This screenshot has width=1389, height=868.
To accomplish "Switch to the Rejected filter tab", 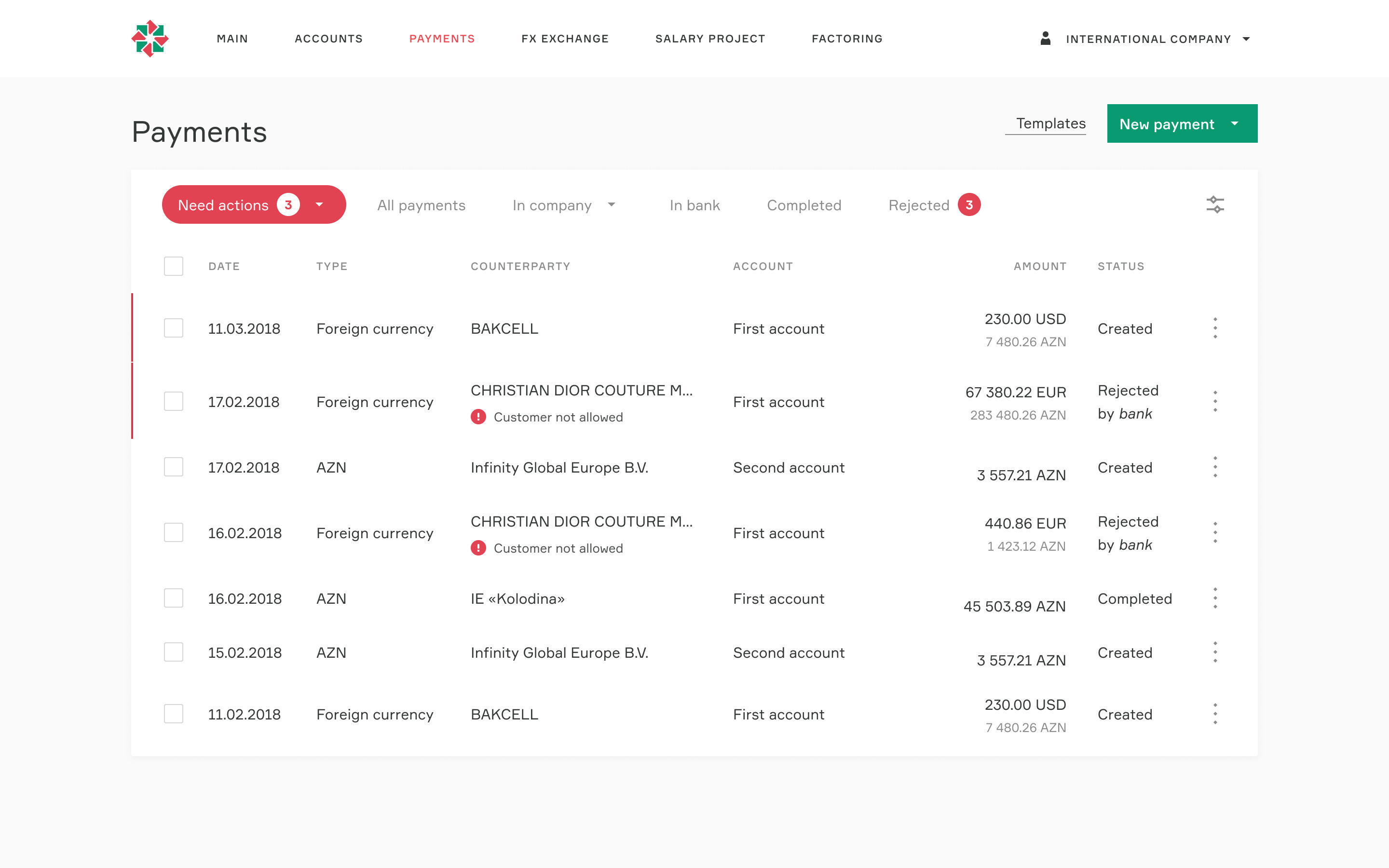I will tap(919, 205).
